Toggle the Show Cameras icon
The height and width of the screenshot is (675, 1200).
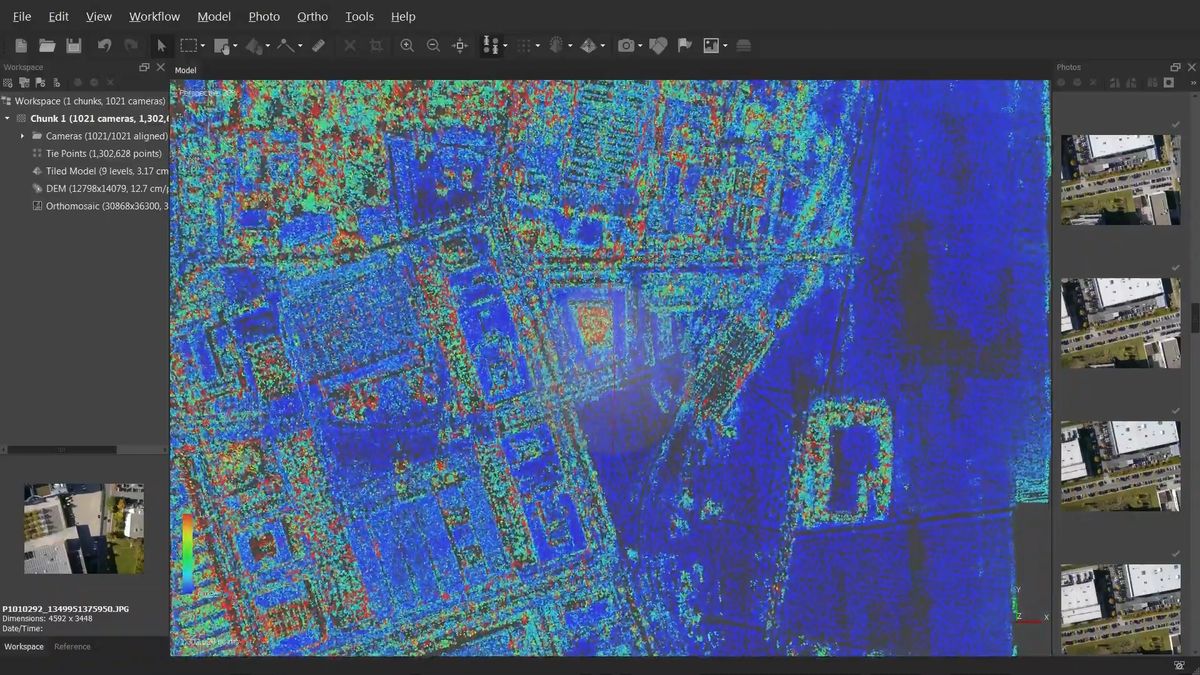(x=625, y=45)
